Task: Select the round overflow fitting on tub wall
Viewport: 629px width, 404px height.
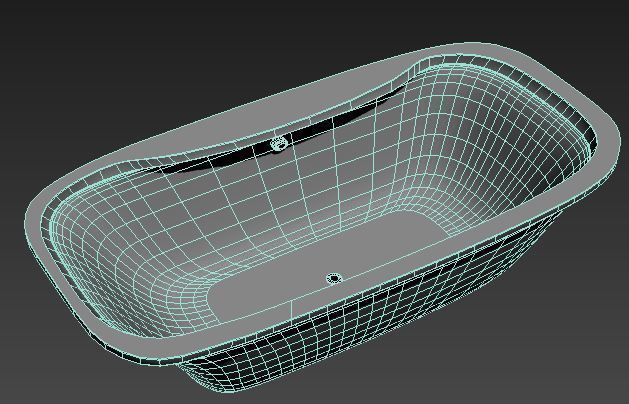Action: click(x=279, y=144)
